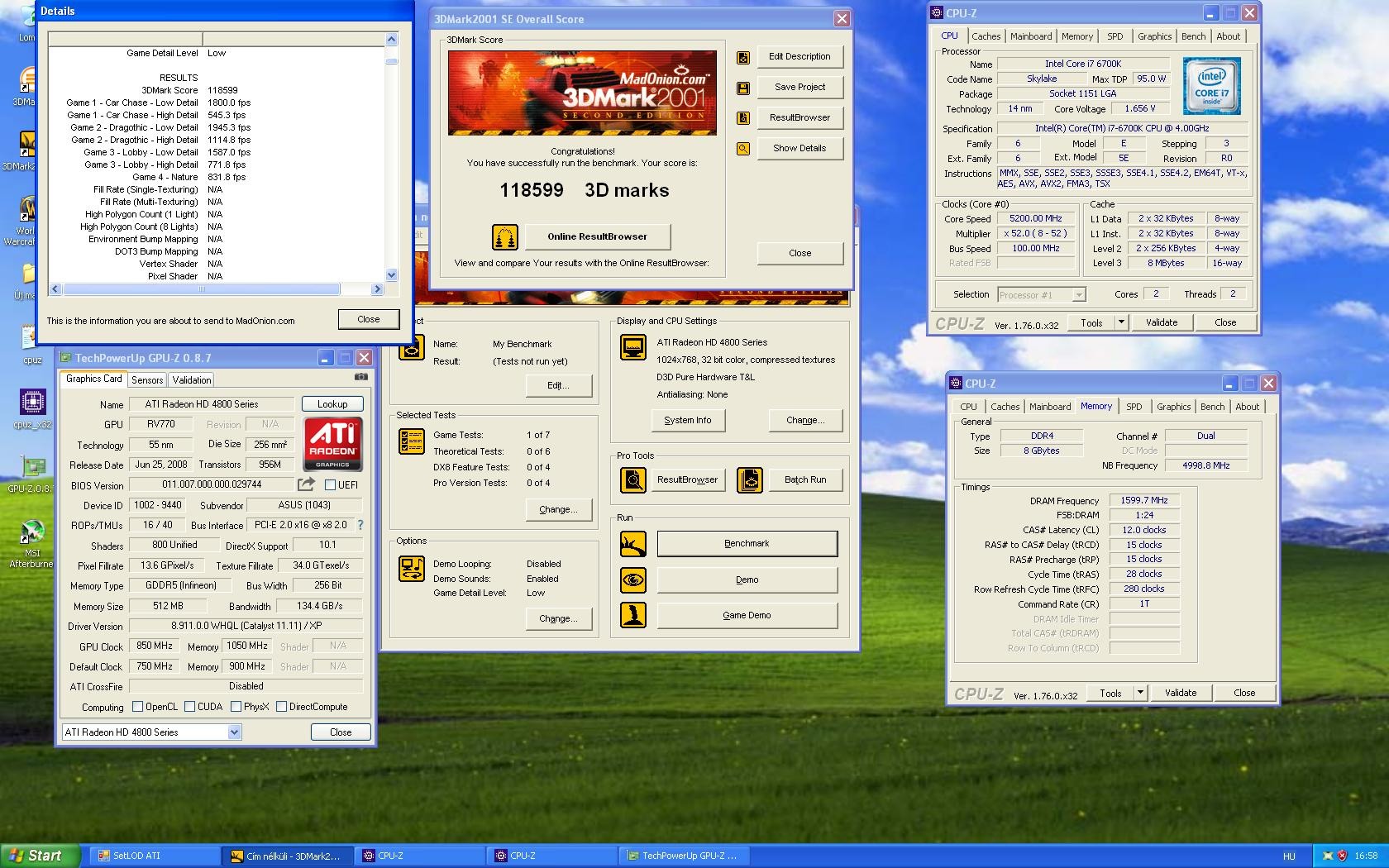Click the Online ResultBrowser podium icon

coord(504,236)
